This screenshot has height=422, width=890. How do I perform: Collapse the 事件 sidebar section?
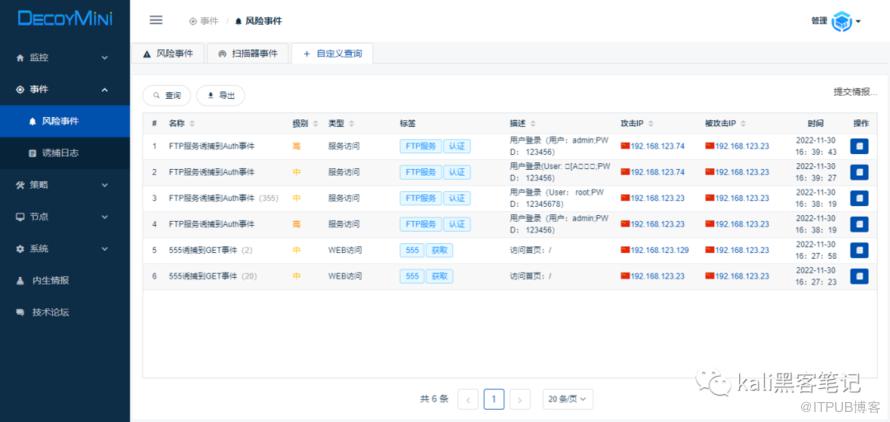point(64,90)
